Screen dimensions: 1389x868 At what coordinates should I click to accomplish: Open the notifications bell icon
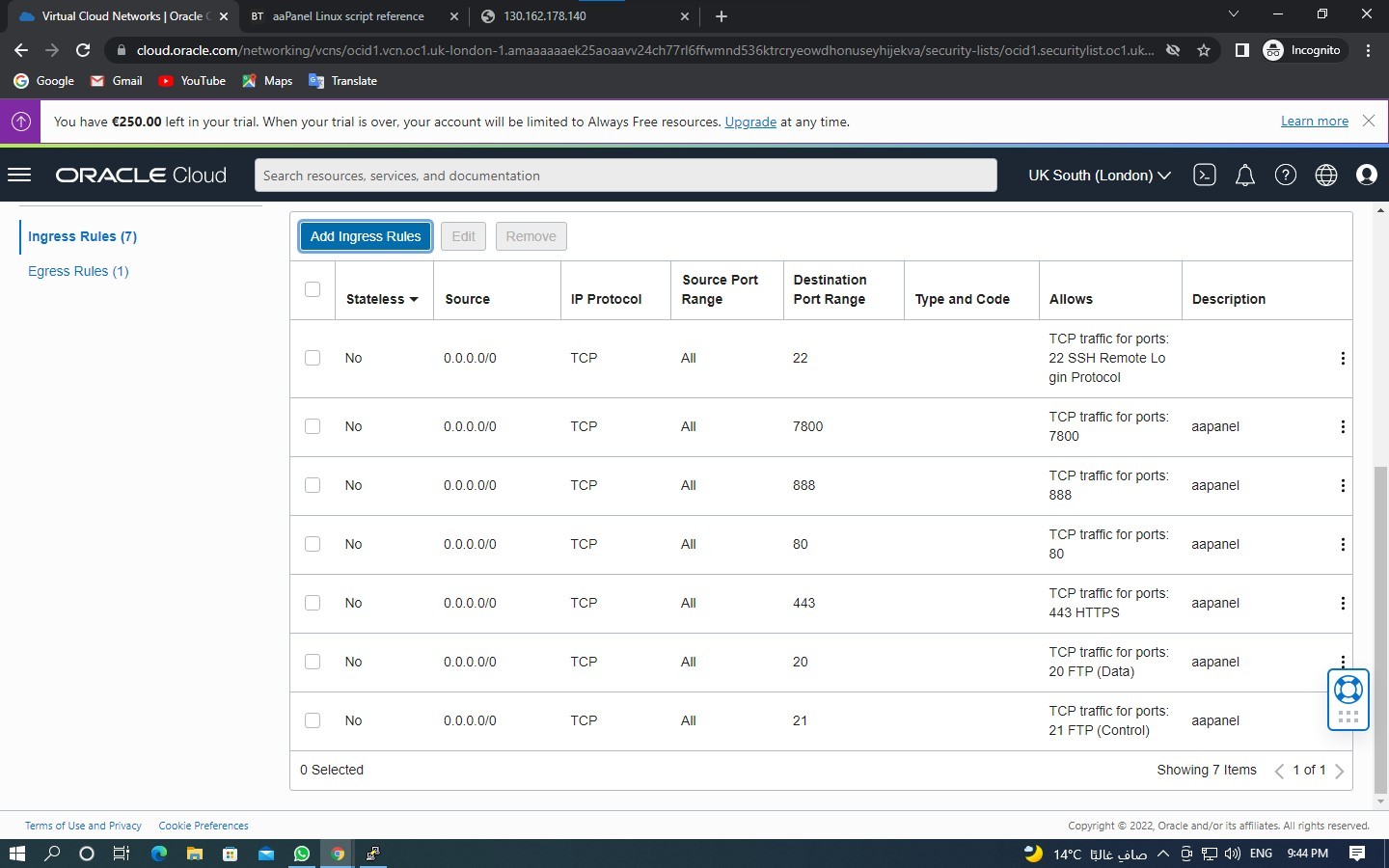(x=1244, y=175)
